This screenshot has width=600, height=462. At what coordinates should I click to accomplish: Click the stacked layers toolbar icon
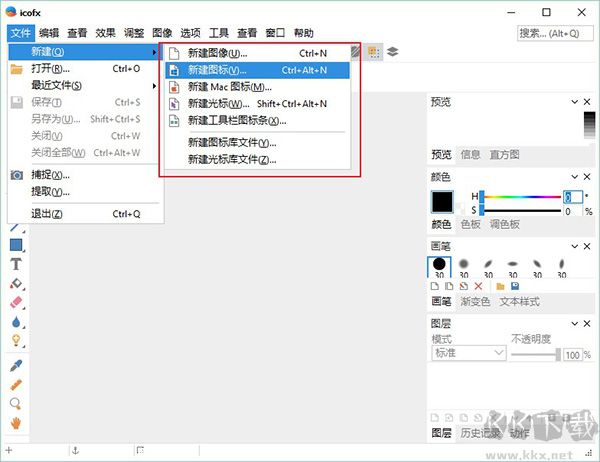[x=393, y=51]
